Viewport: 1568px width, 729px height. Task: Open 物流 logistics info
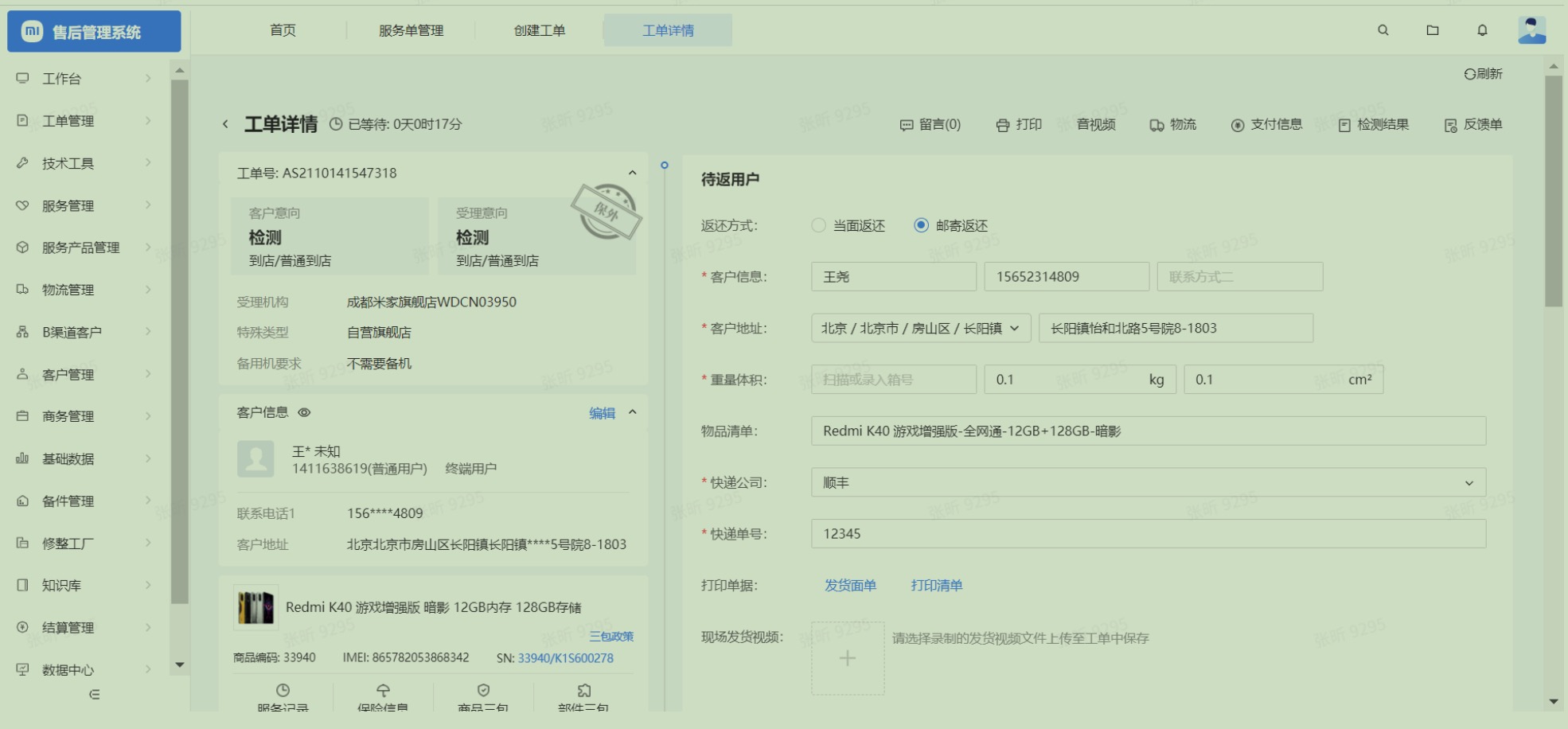[1173, 125]
